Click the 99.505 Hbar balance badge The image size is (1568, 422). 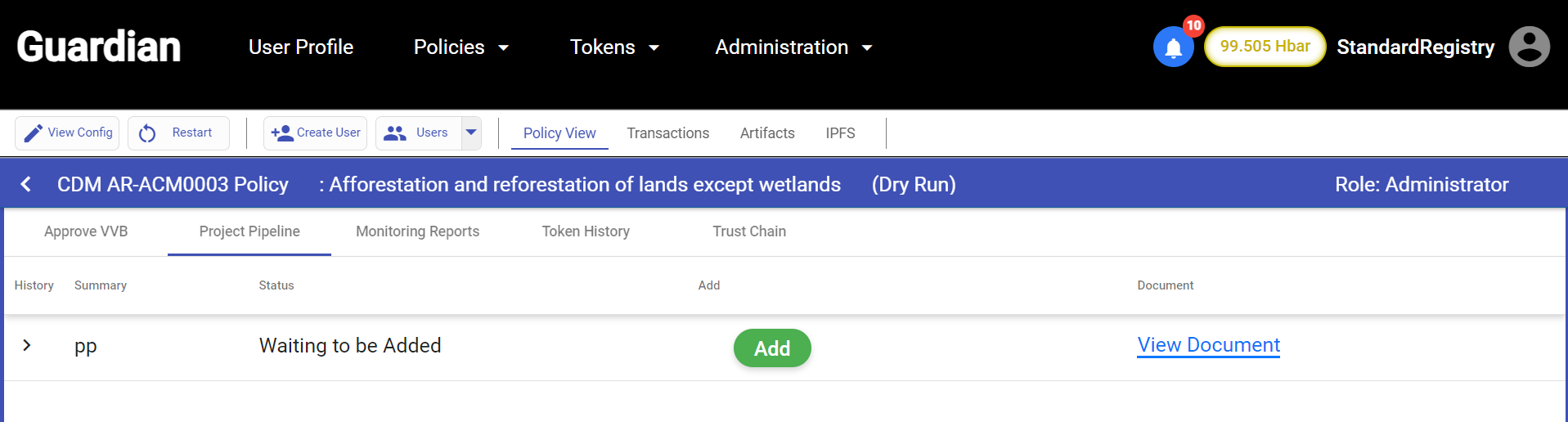click(x=1265, y=47)
